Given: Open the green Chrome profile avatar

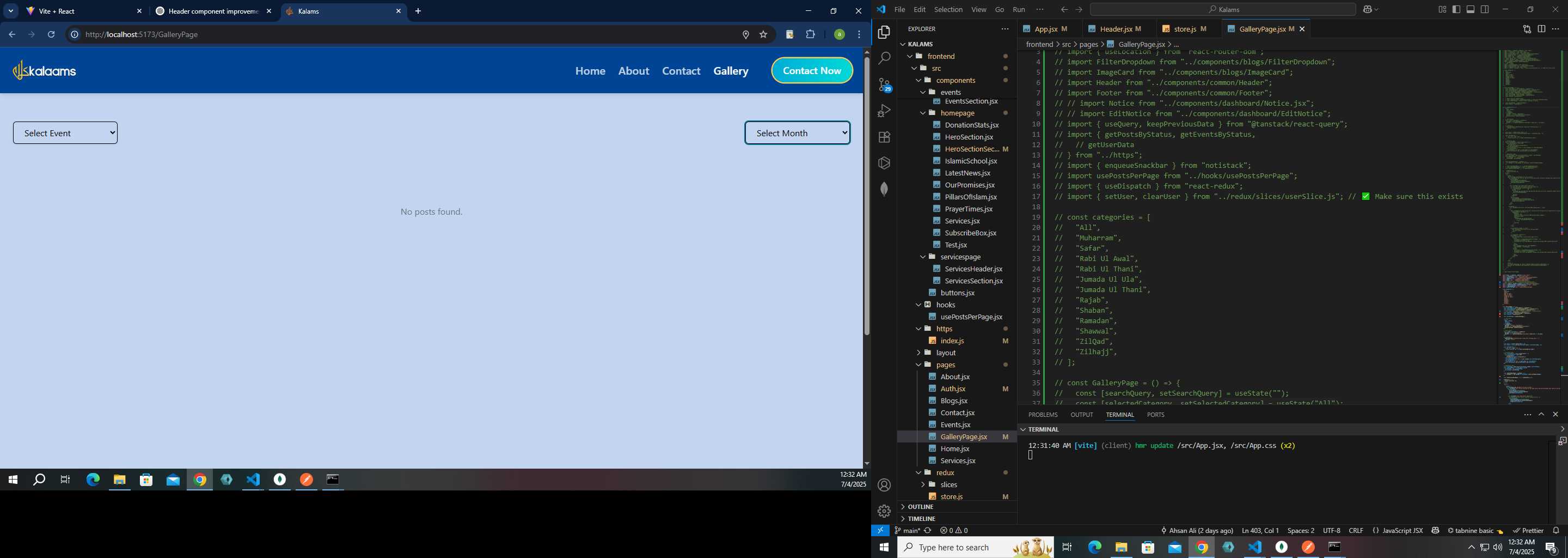Looking at the screenshot, I should pyautogui.click(x=839, y=35).
